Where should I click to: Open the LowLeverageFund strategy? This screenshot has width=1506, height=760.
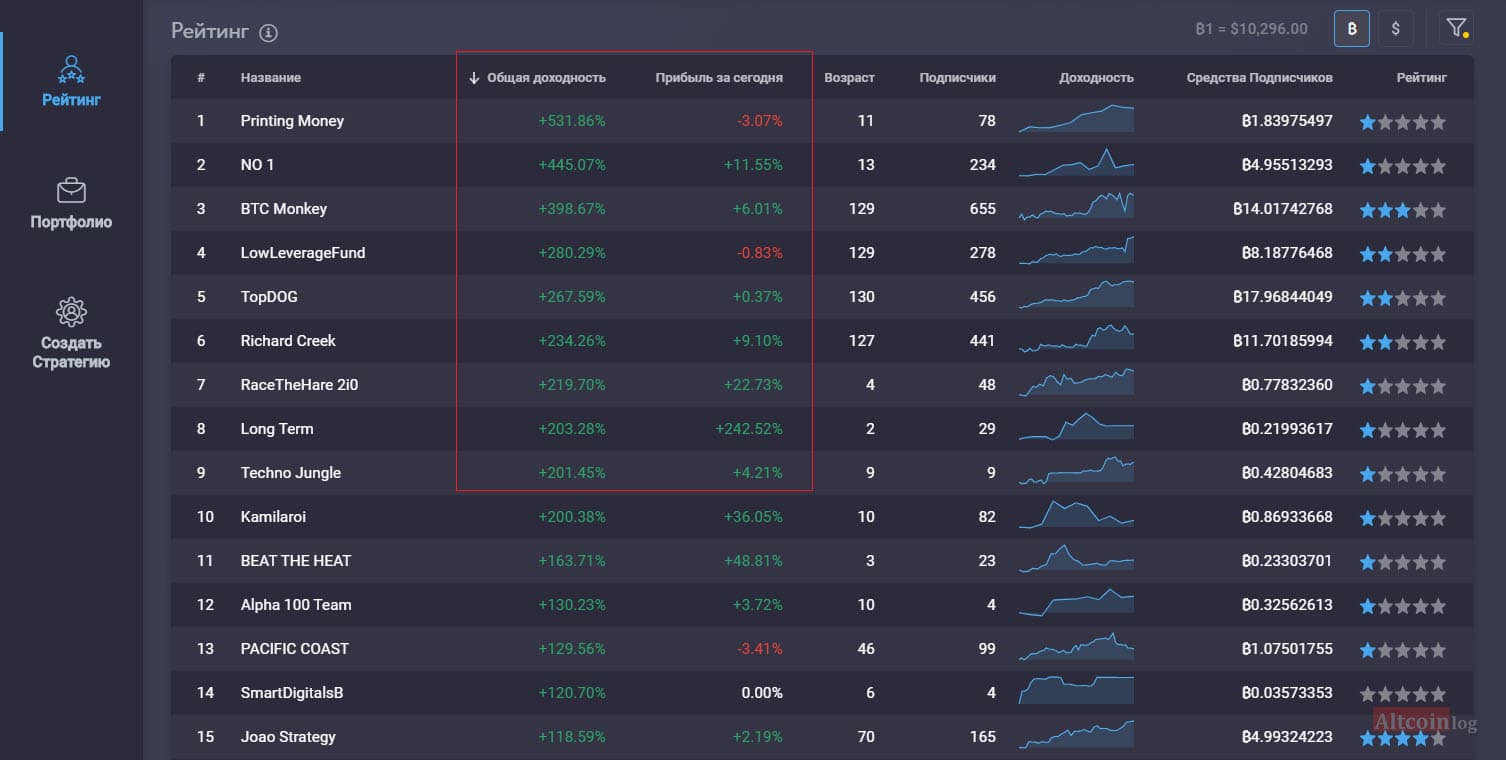(x=303, y=253)
